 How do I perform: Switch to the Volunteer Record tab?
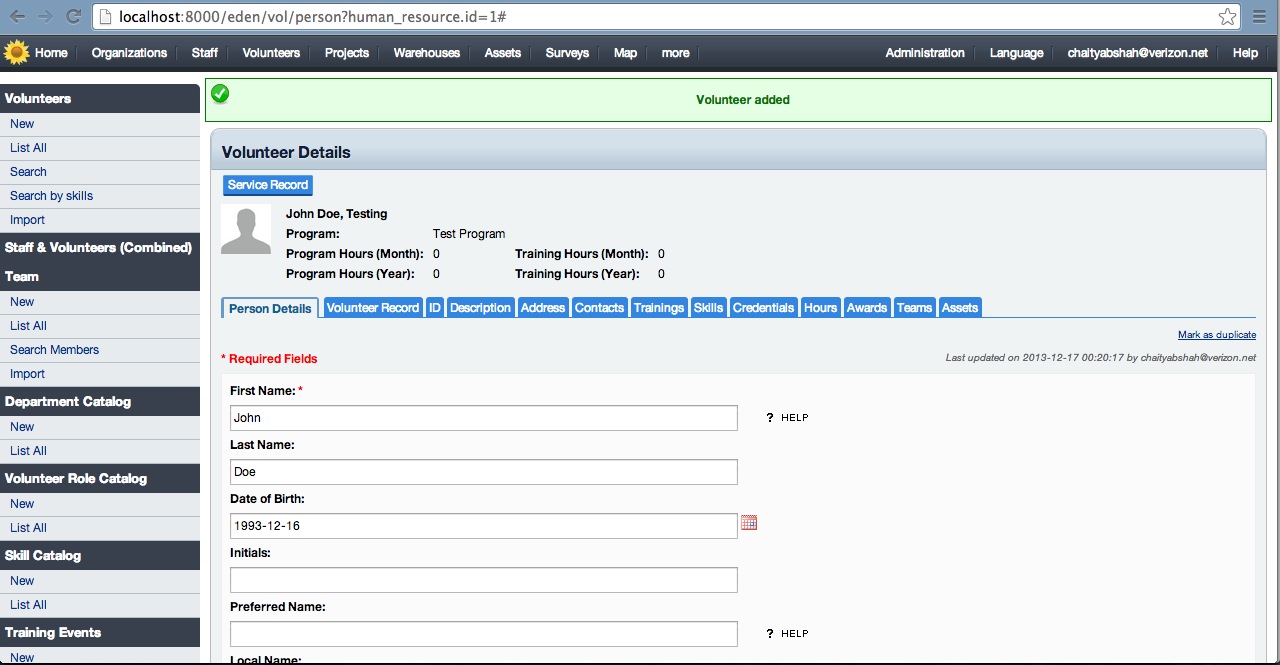click(372, 308)
